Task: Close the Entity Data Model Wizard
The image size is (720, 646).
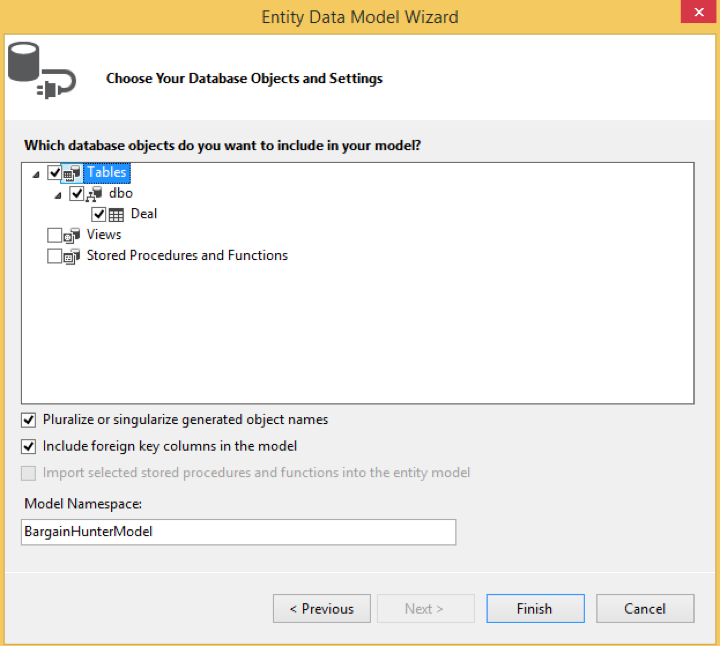Action: [699, 11]
